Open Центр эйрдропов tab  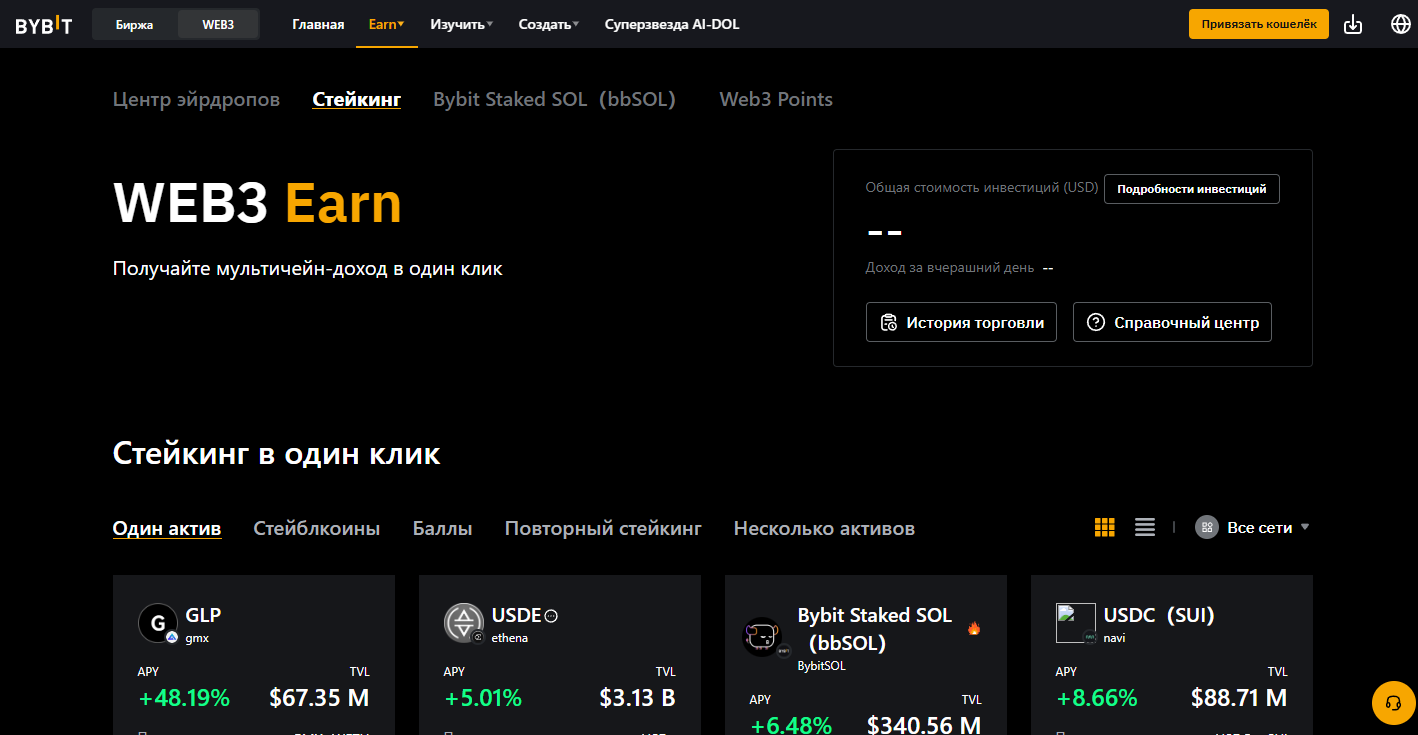pos(196,99)
